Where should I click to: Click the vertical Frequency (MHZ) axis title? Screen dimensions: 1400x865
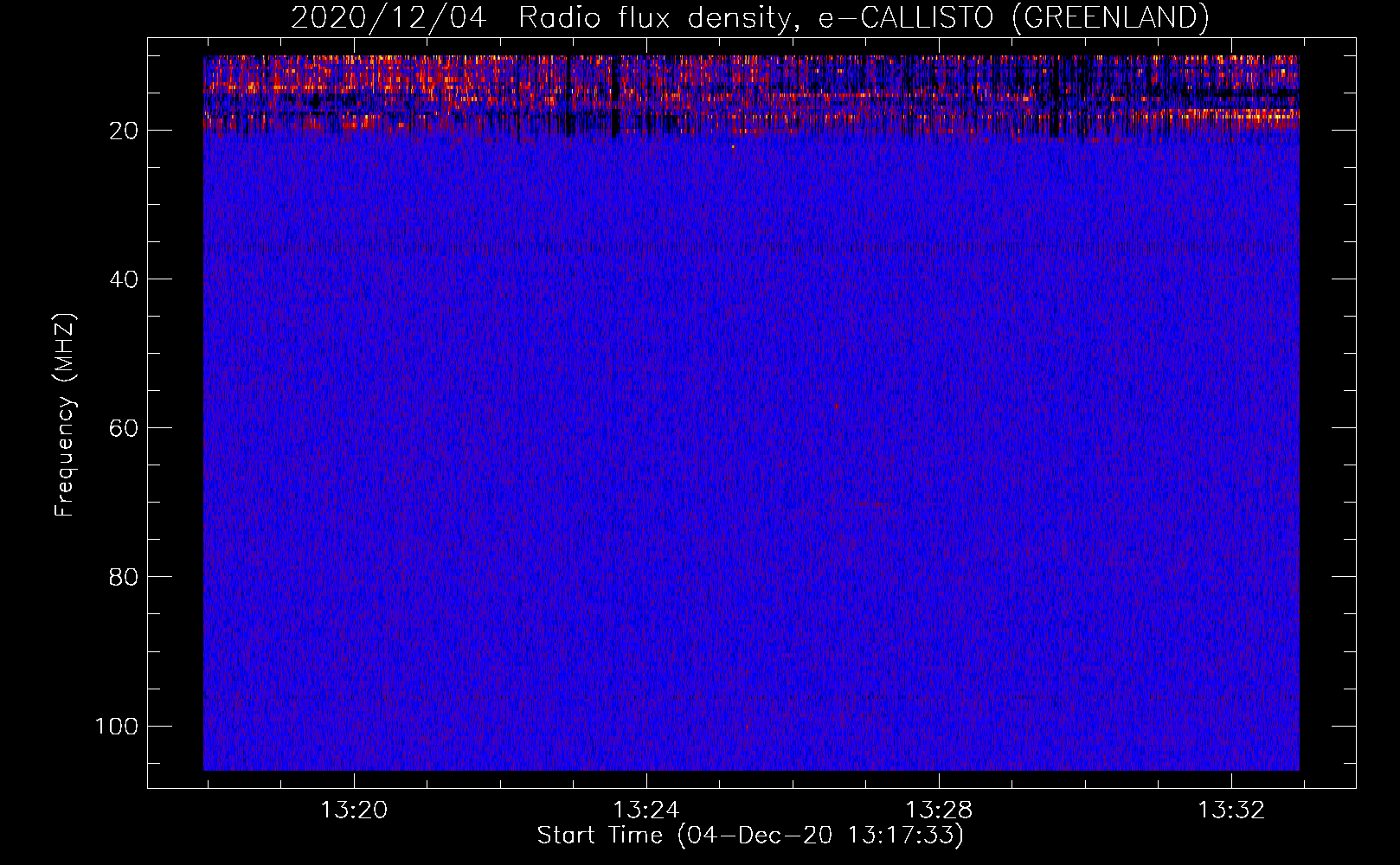click(x=65, y=415)
